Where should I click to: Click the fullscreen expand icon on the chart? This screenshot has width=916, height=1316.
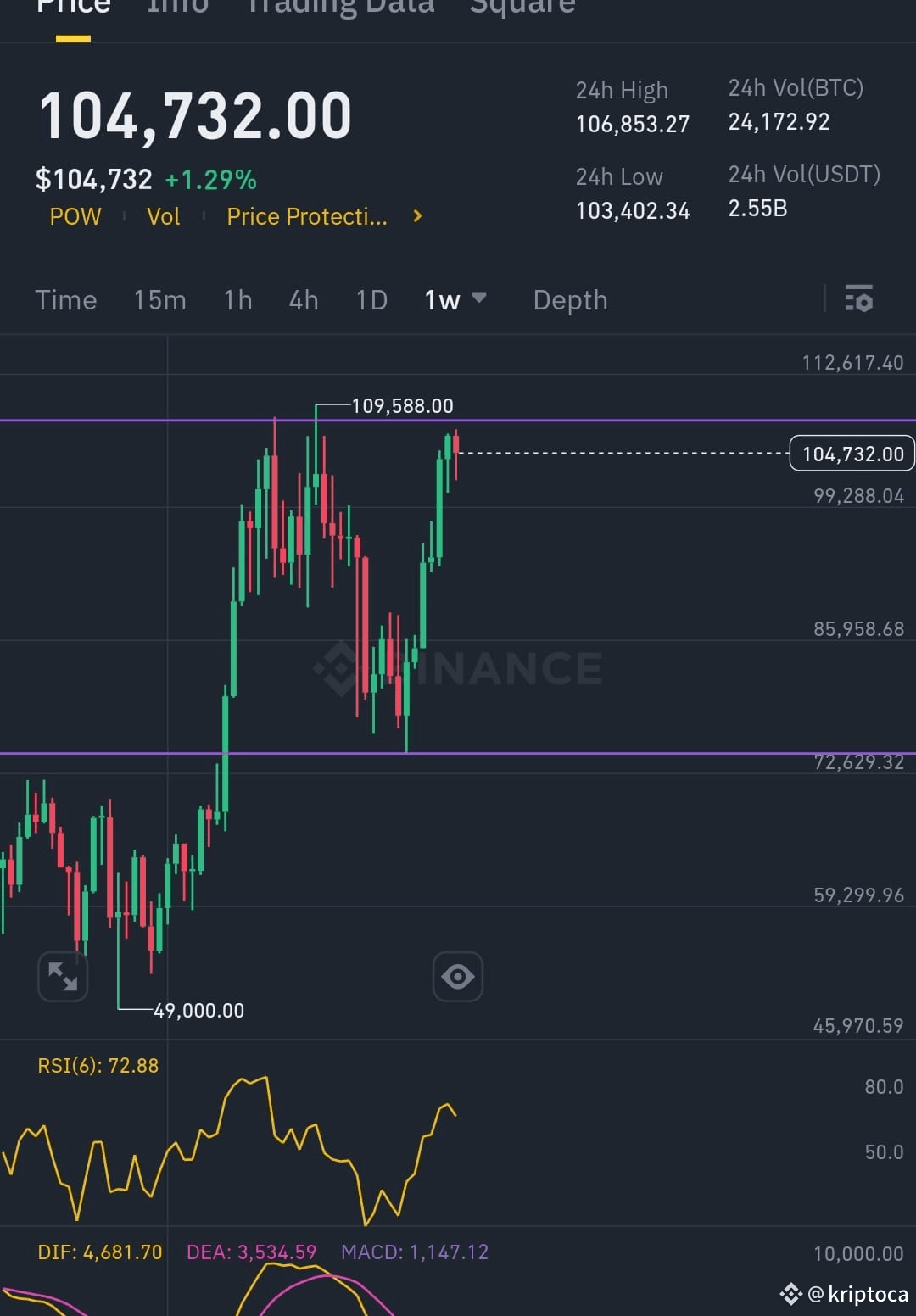[63, 976]
